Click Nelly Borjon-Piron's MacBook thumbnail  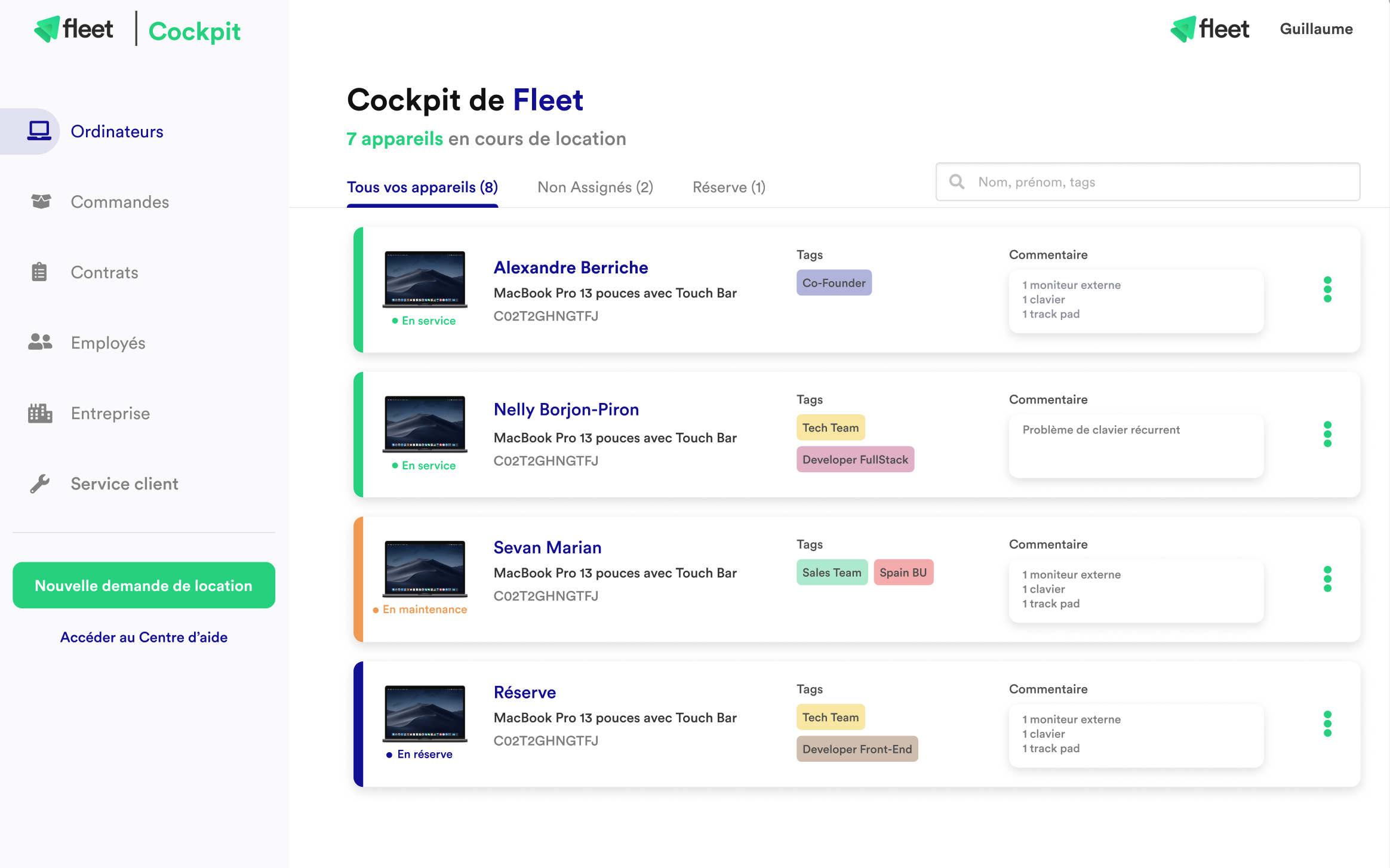point(425,424)
